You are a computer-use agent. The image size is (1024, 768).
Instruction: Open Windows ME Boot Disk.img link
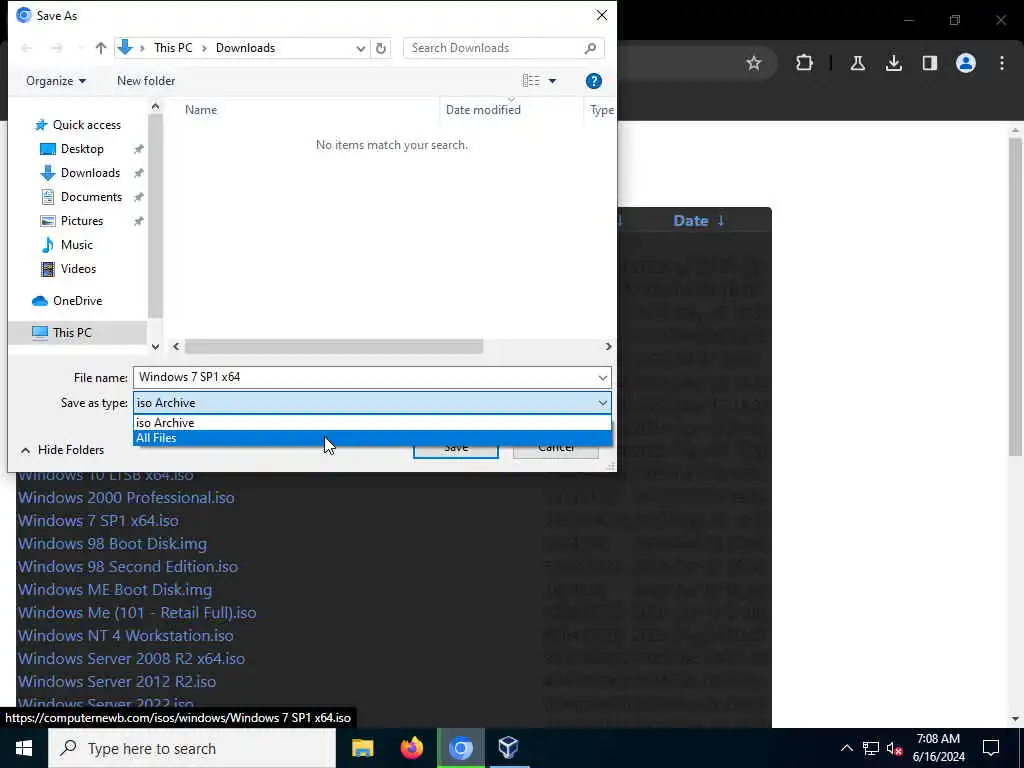click(115, 589)
